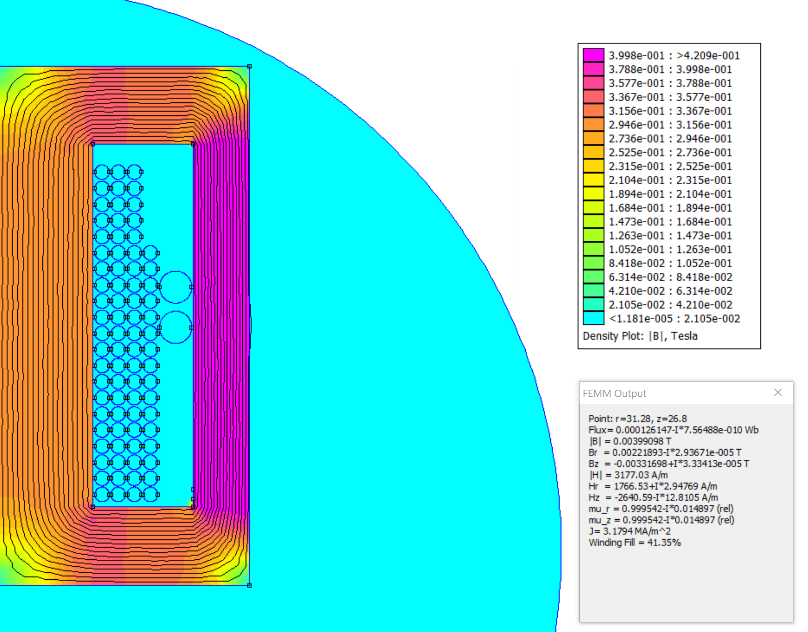Screen dimensions: 808x632
Task: Click the green 8.418e-002 : 1.052e-001 legend swatch
Action: click(593, 263)
